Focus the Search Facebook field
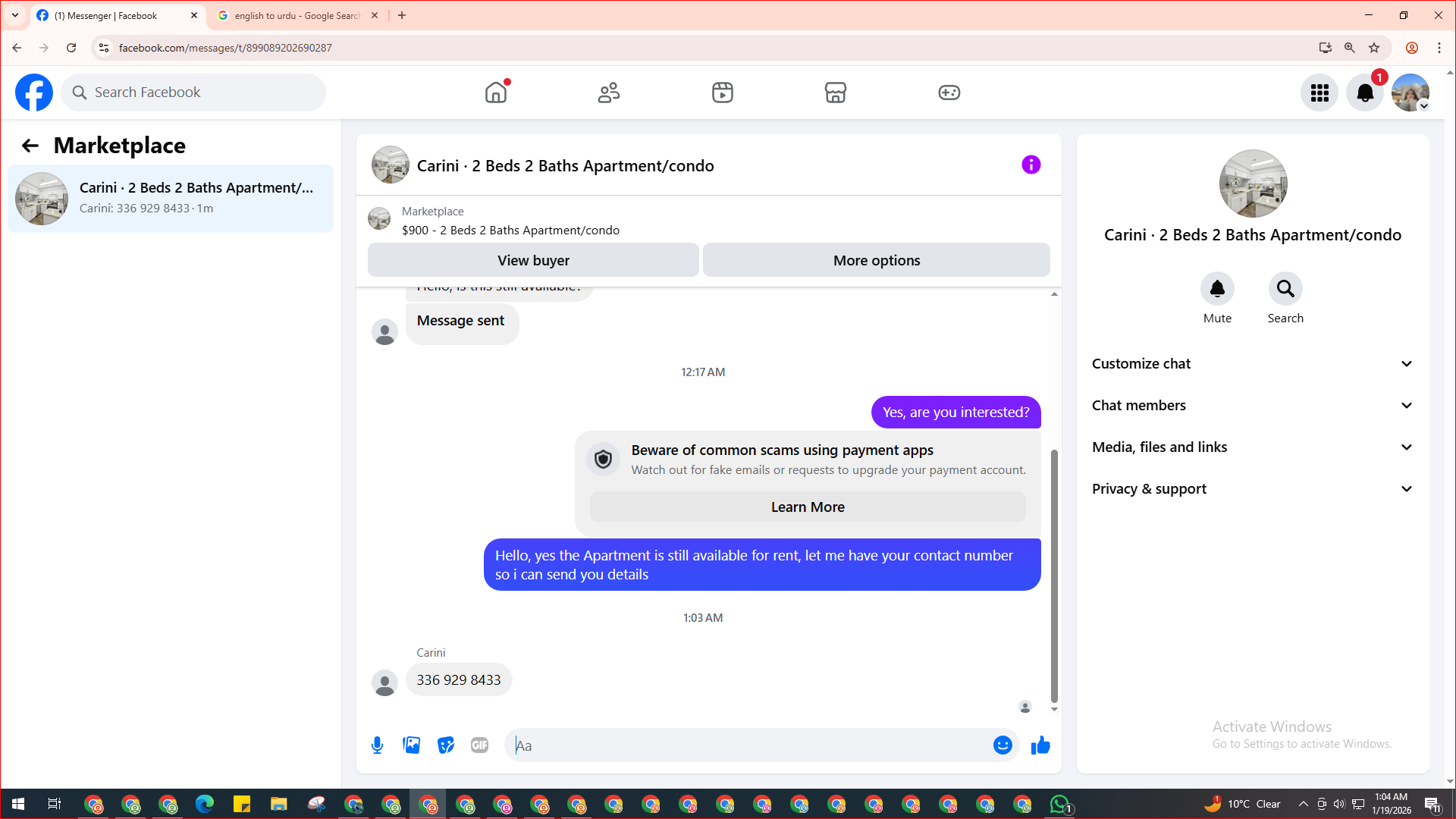This screenshot has width=1456, height=819. 193,93
